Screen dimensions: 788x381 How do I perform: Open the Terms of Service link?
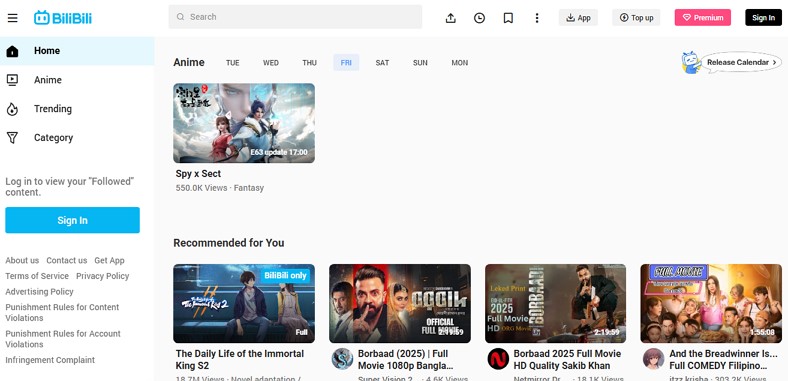tap(37, 276)
